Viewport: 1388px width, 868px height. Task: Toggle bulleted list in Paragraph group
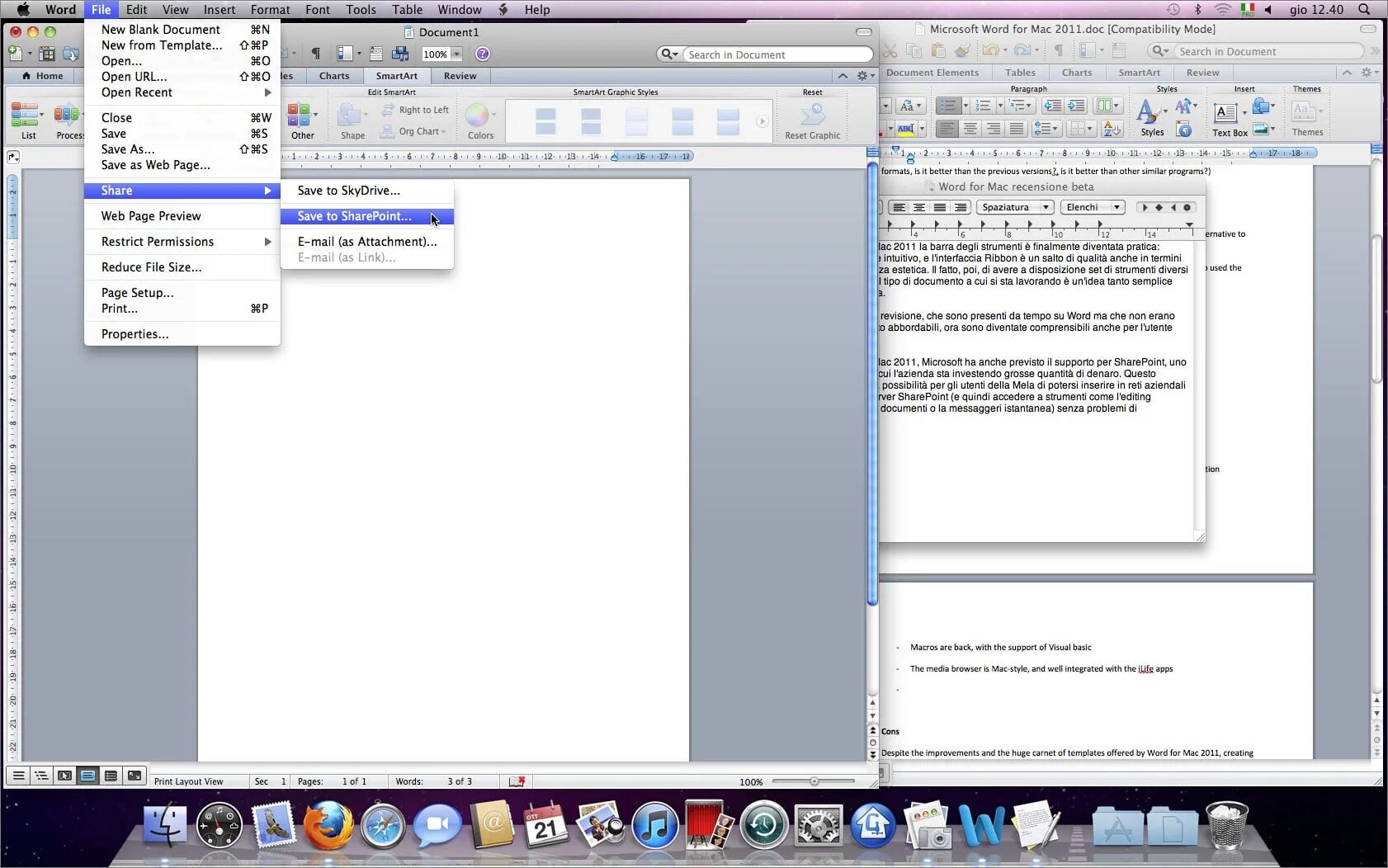click(948, 106)
